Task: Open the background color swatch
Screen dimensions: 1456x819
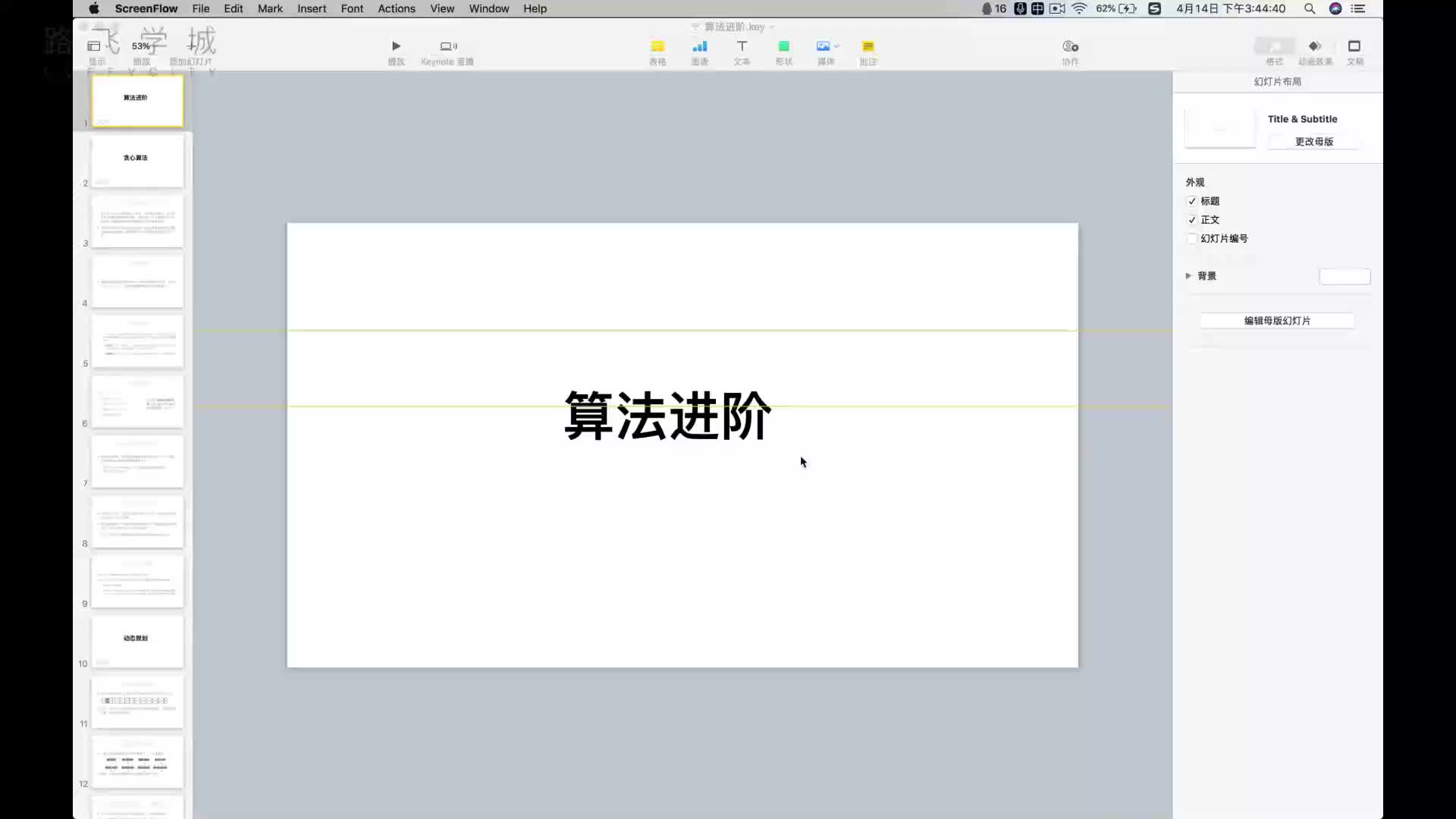Action: pos(1345,277)
